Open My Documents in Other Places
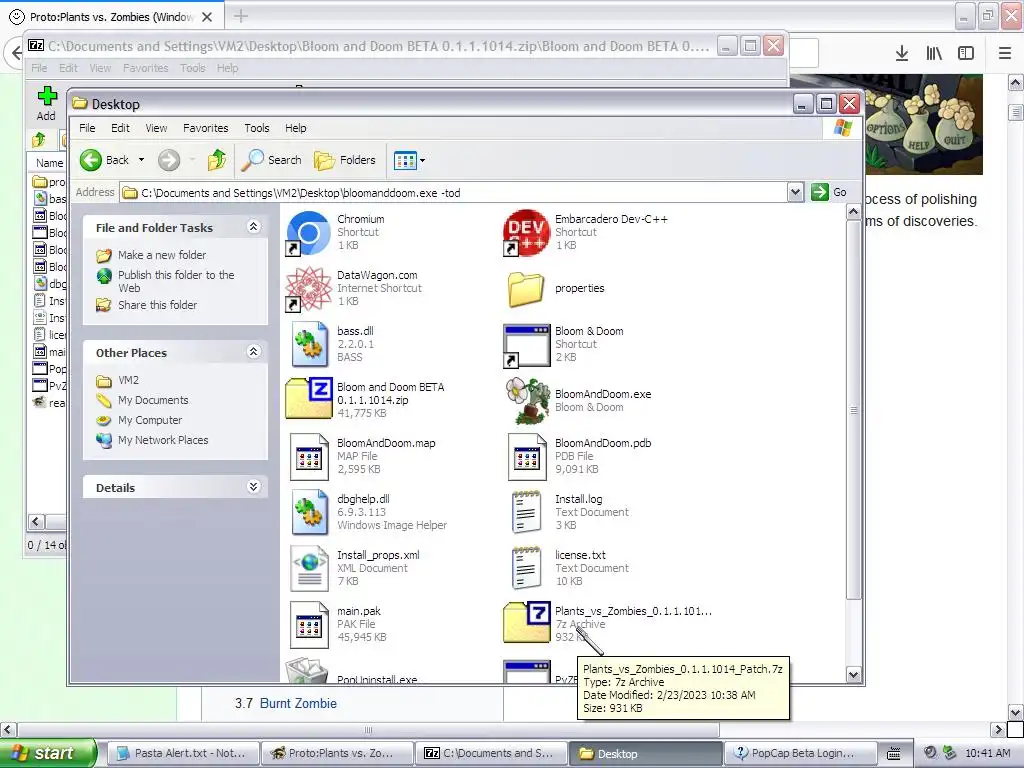Image resolution: width=1024 pixels, height=768 pixels. (x=153, y=400)
